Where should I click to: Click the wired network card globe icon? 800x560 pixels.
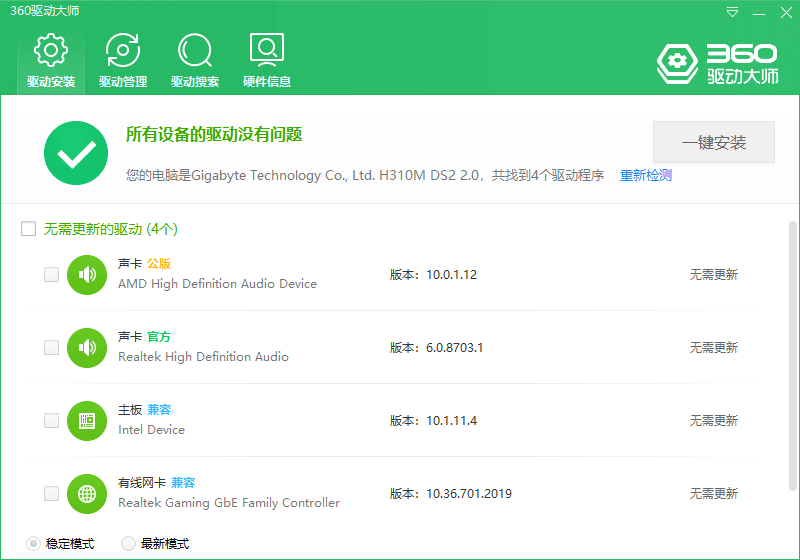click(x=87, y=494)
